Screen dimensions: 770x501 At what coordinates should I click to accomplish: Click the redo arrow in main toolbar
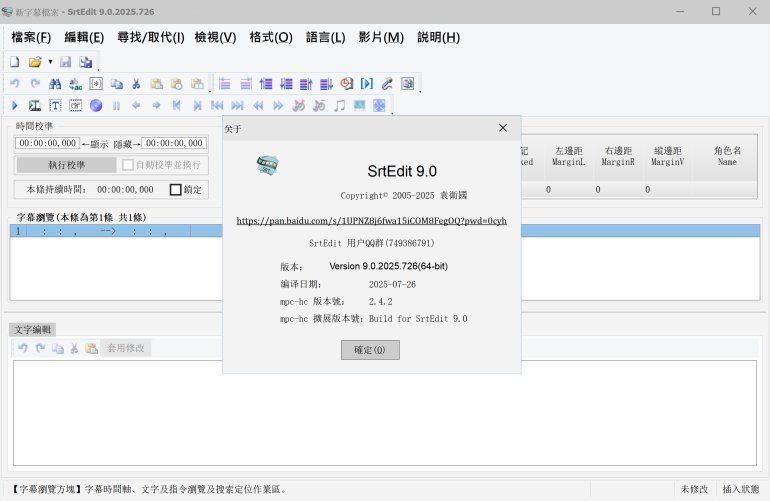[x=35, y=84]
